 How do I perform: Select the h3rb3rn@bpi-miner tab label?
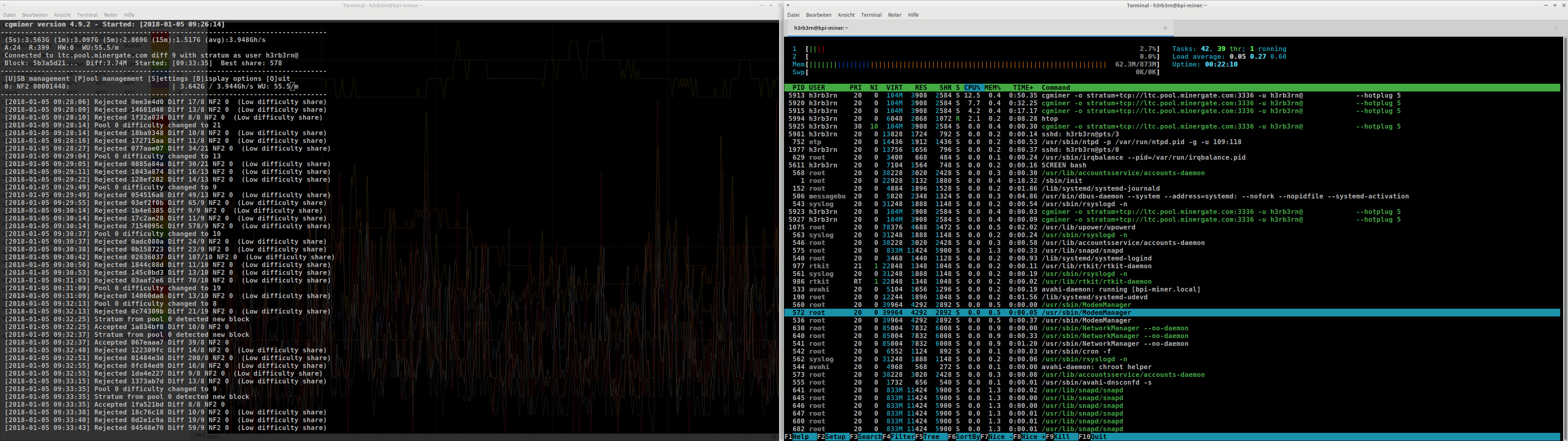coord(820,28)
